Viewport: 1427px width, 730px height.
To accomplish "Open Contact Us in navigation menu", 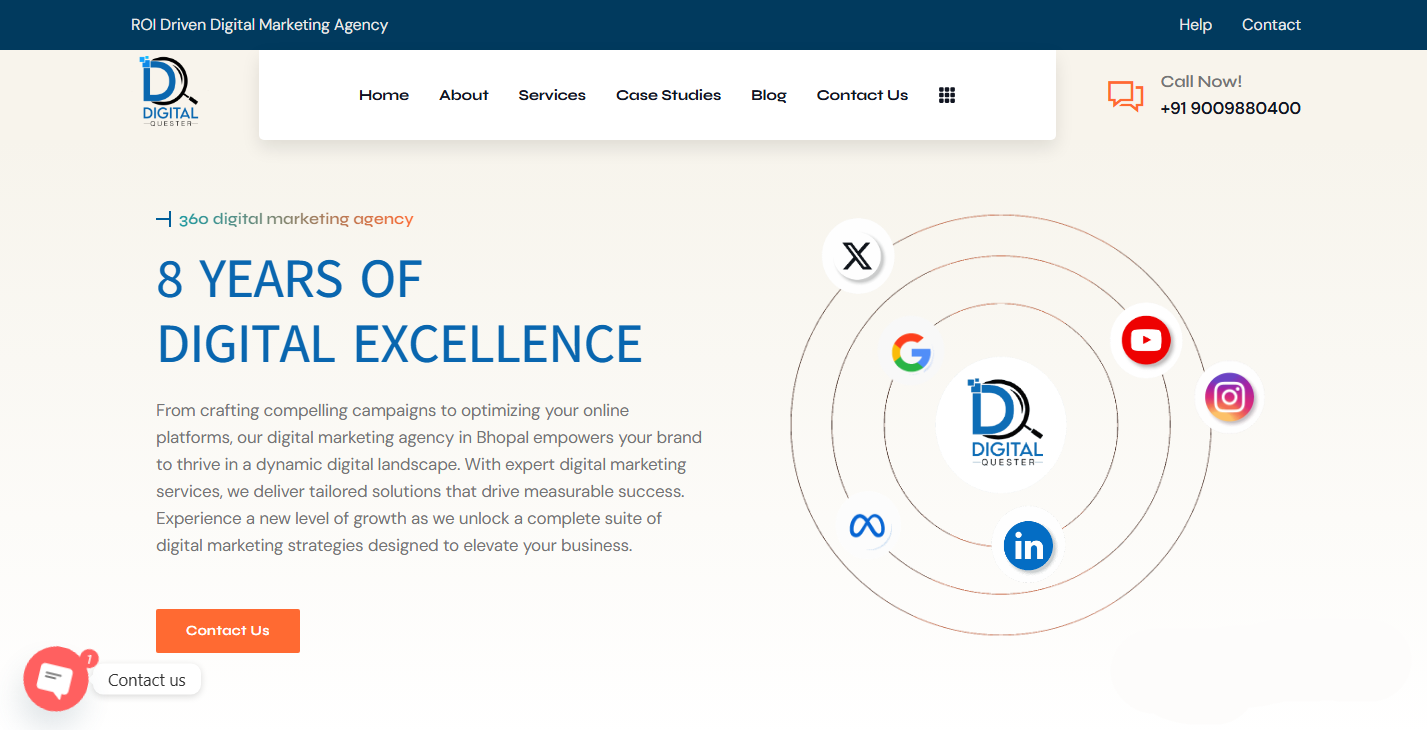I will coord(862,95).
